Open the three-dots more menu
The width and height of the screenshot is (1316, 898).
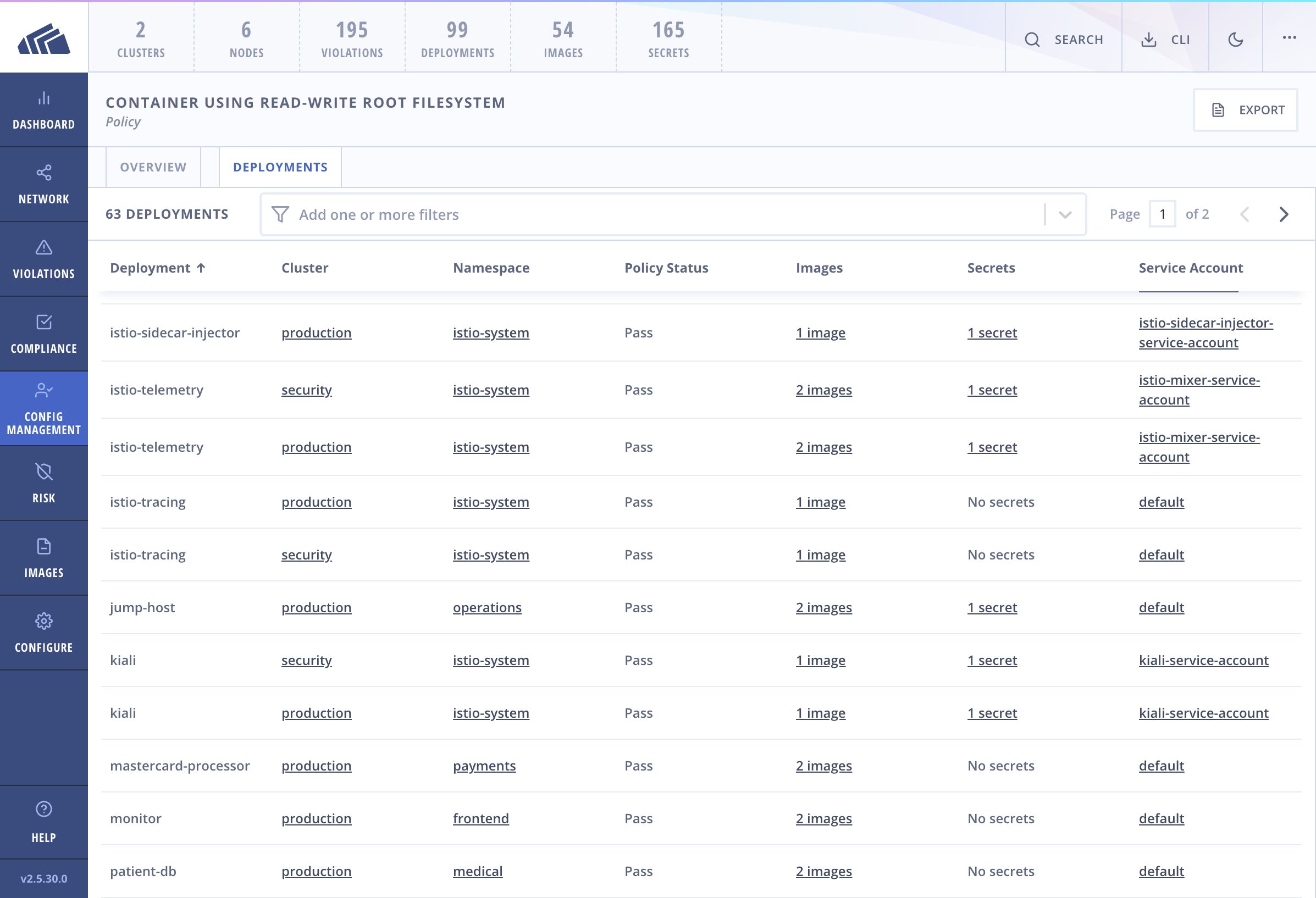1290,37
